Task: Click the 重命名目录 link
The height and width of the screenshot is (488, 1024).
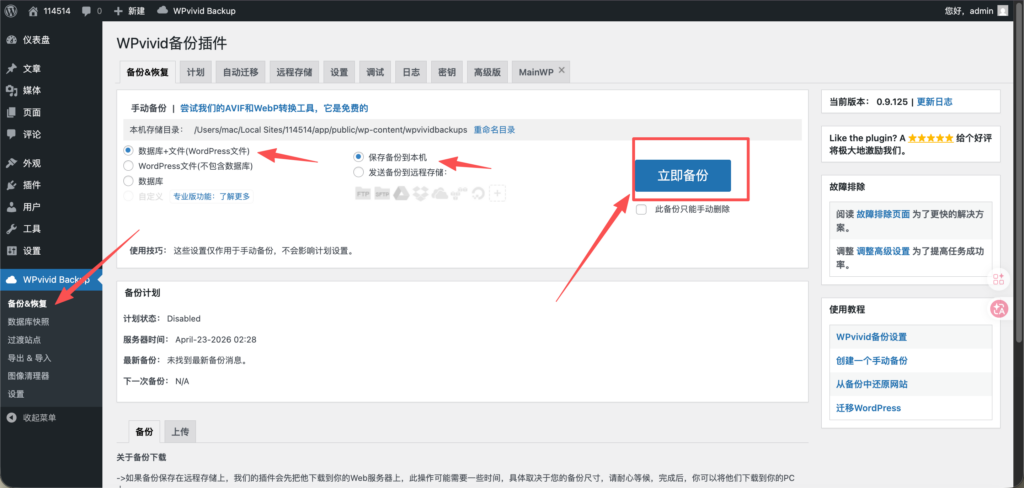Action: click(494, 130)
